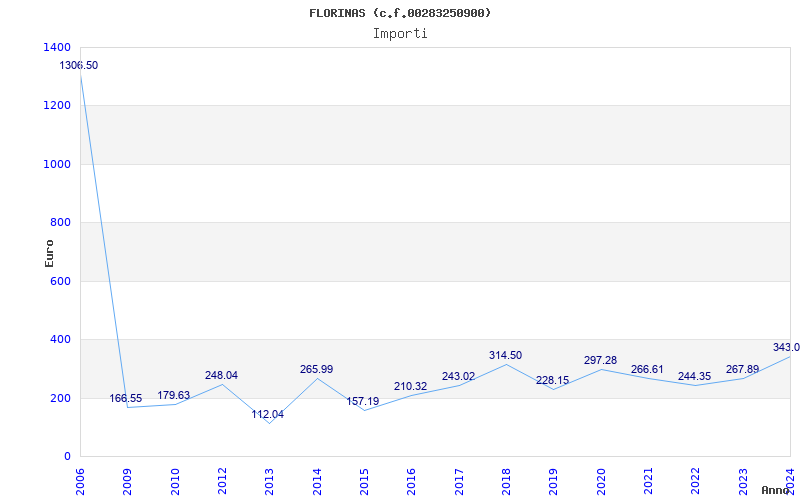Select the 297.28 data label
800x500 pixels.
(601, 361)
